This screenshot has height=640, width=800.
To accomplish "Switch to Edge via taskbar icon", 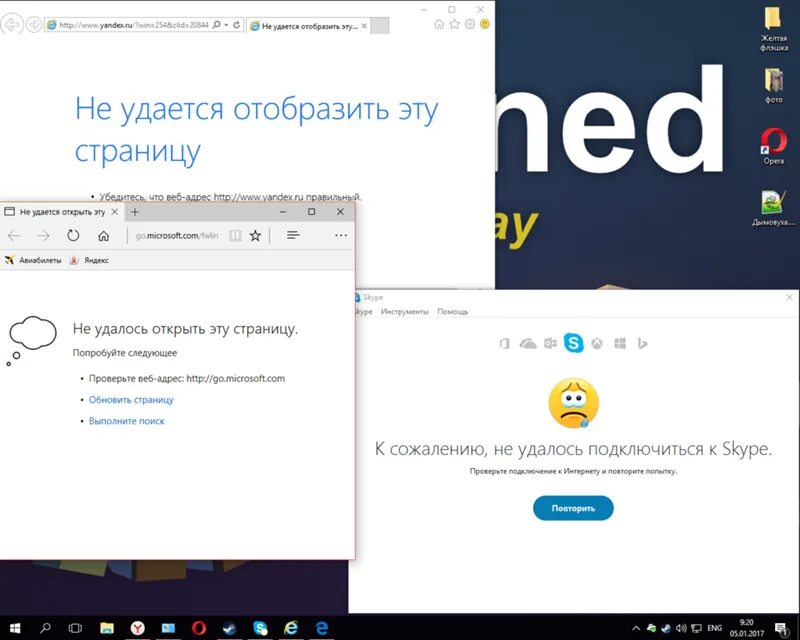I will click(321, 628).
